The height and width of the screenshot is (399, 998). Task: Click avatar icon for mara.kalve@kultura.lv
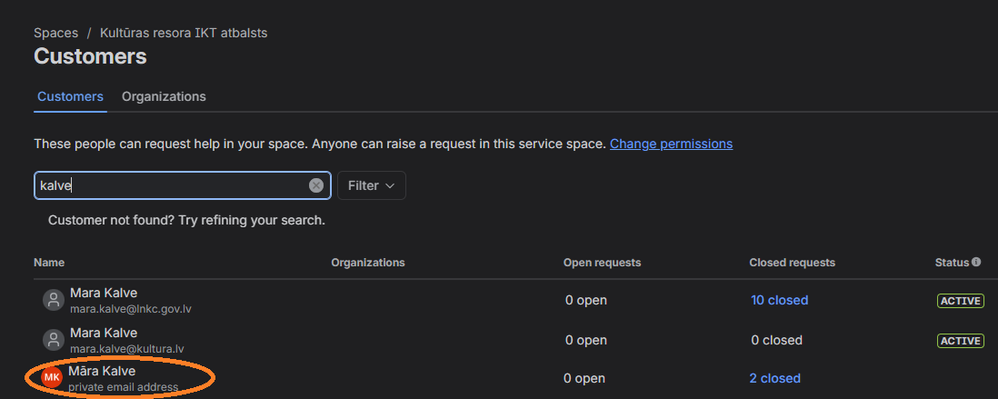tap(53, 340)
